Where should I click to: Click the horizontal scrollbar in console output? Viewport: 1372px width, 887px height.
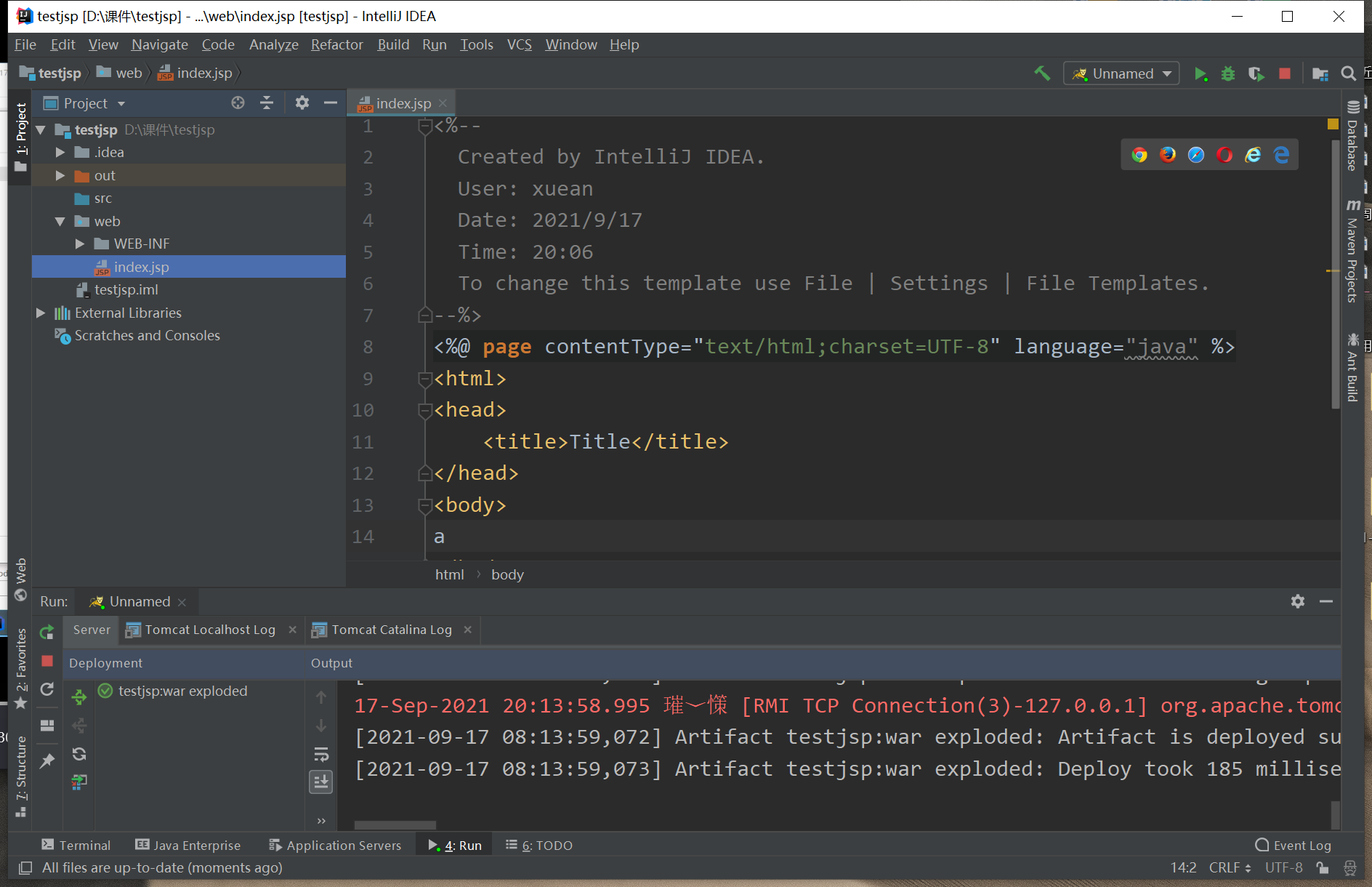395,825
